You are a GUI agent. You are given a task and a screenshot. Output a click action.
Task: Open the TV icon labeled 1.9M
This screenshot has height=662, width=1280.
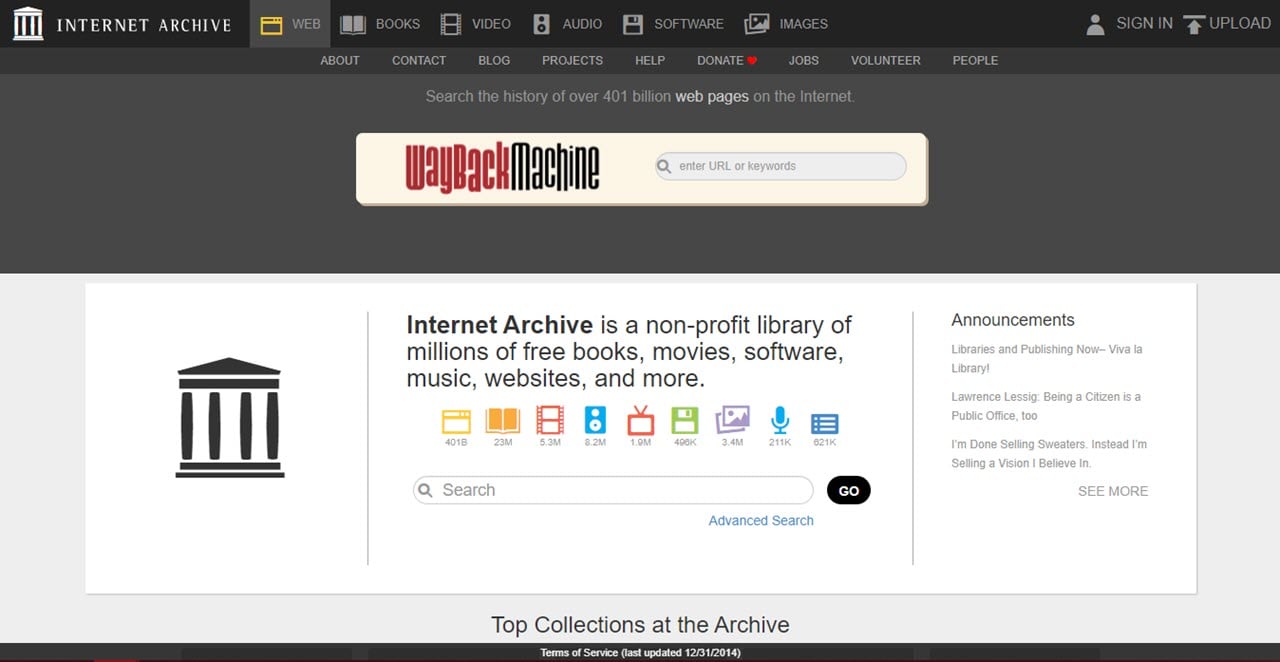[x=641, y=420]
